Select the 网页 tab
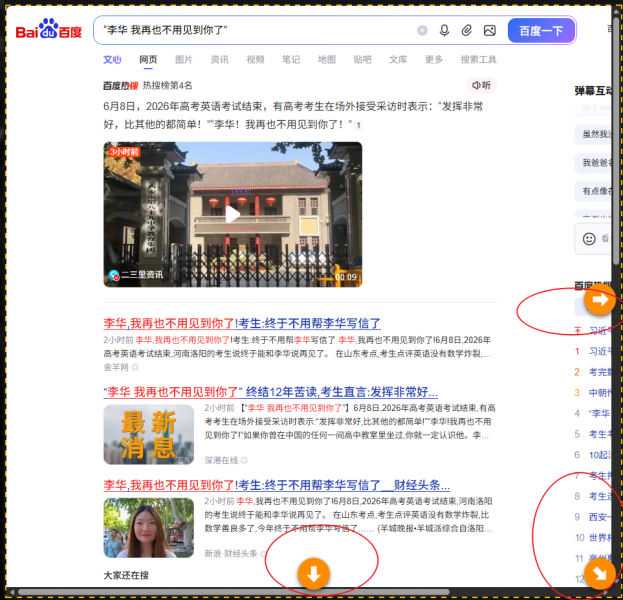623x600 pixels. (x=148, y=60)
